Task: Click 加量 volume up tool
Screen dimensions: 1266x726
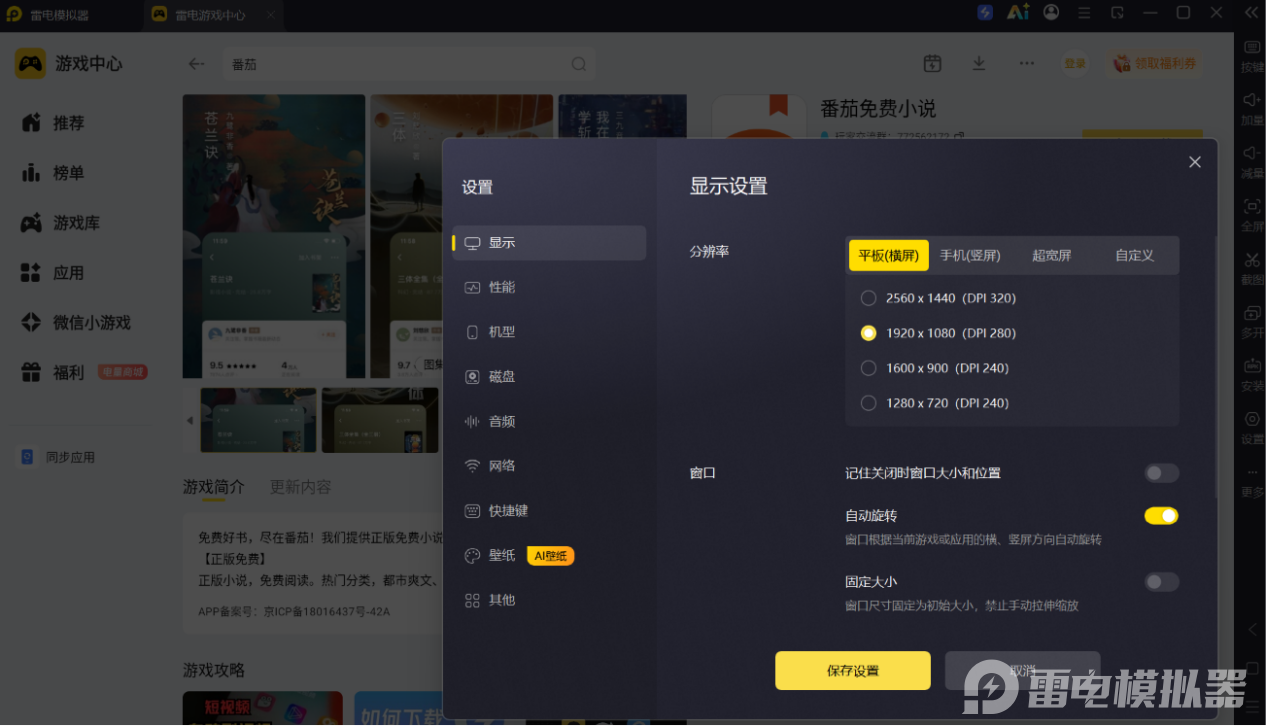Action: [1252, 108]
